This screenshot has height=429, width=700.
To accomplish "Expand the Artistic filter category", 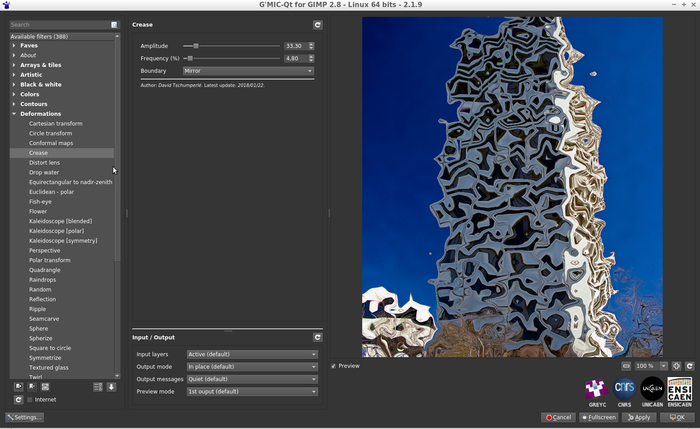I will click(x=31, y=74).
